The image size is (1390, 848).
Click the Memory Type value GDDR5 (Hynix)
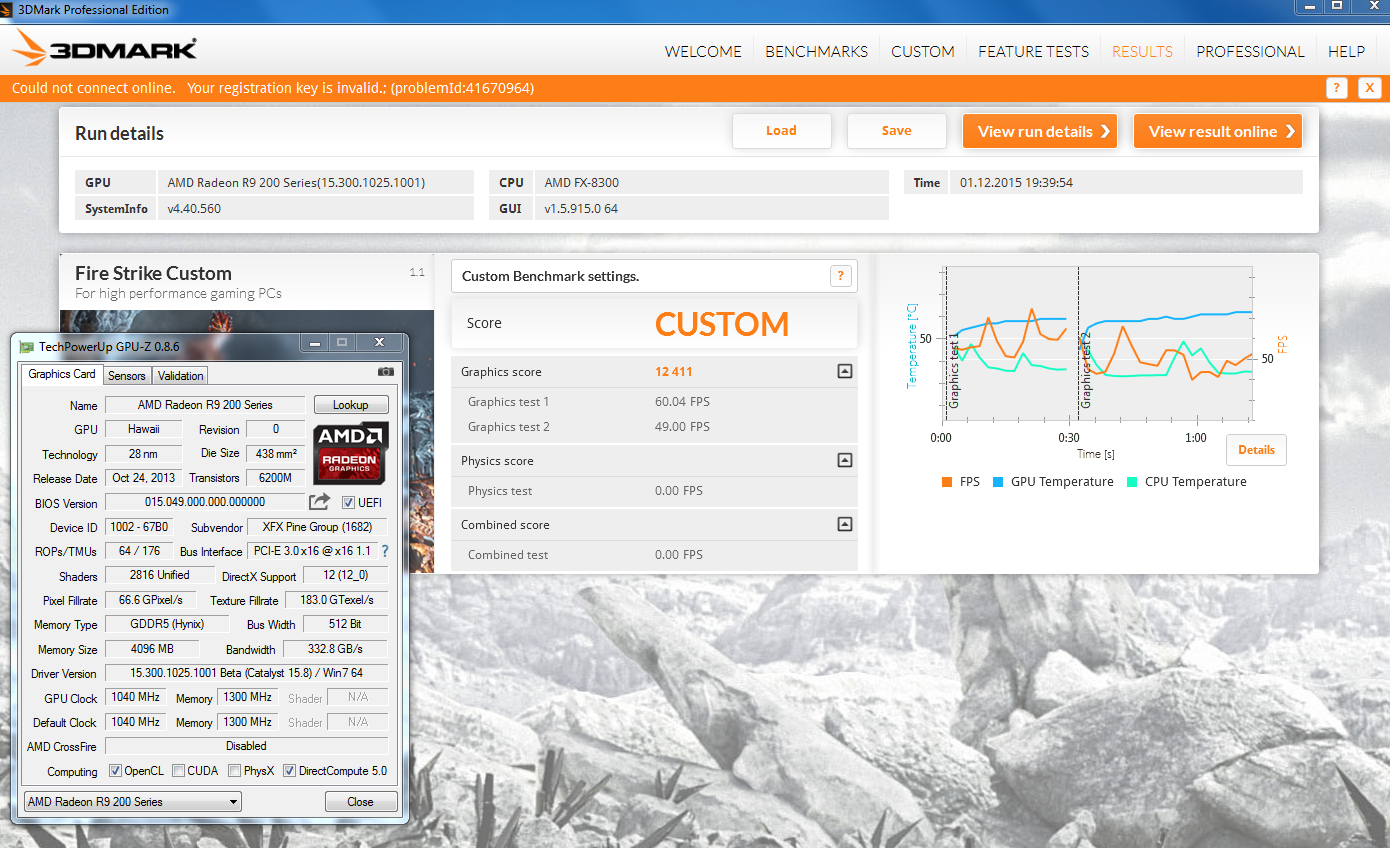(x=167, y=624)
